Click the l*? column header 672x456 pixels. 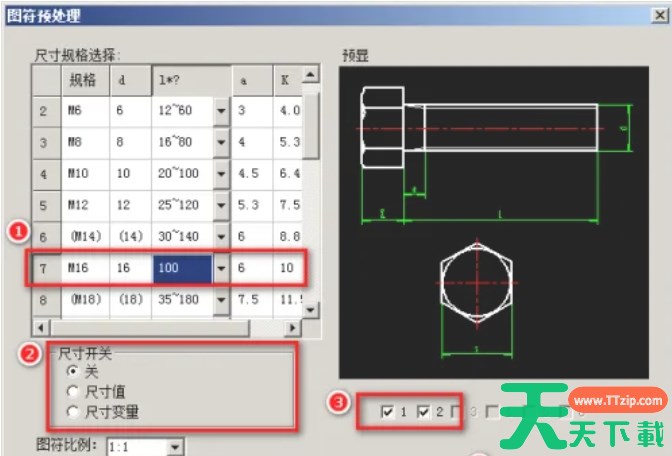pyautogui.click(x=192, y=80)
